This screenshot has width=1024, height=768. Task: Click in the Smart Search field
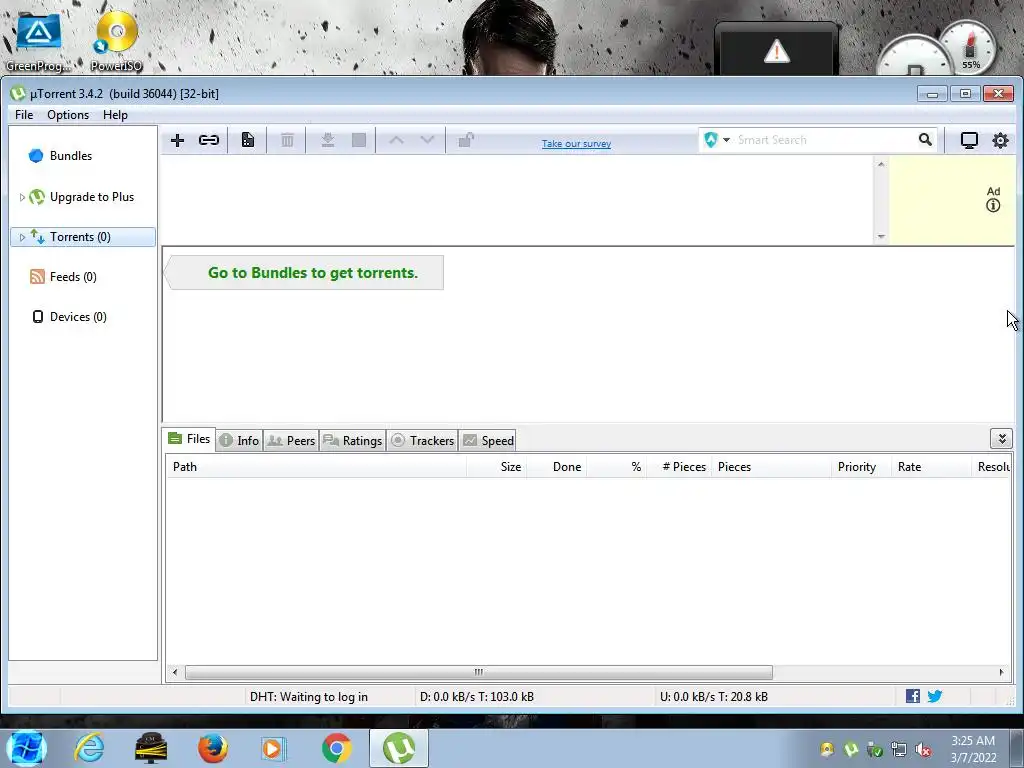click(824, 140)
